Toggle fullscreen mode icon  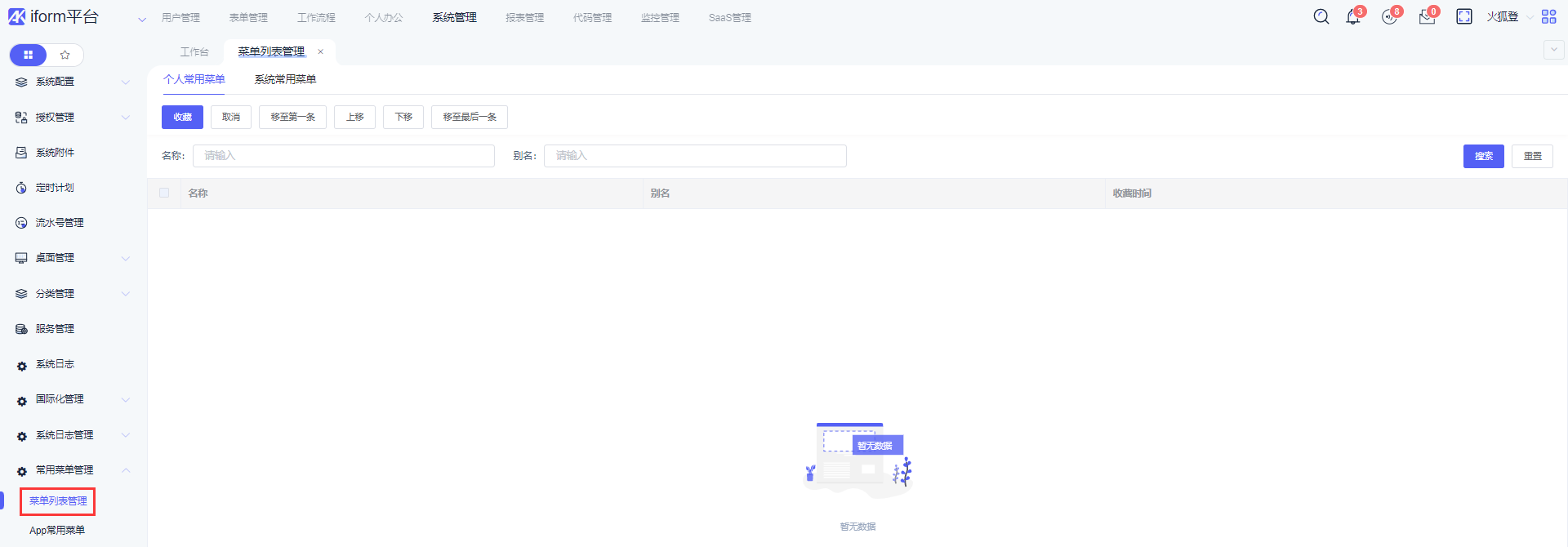pos(1463,17)
